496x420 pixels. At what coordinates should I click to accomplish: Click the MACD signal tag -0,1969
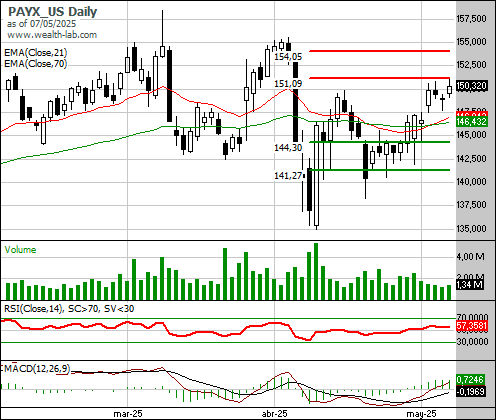pos(470,391)
